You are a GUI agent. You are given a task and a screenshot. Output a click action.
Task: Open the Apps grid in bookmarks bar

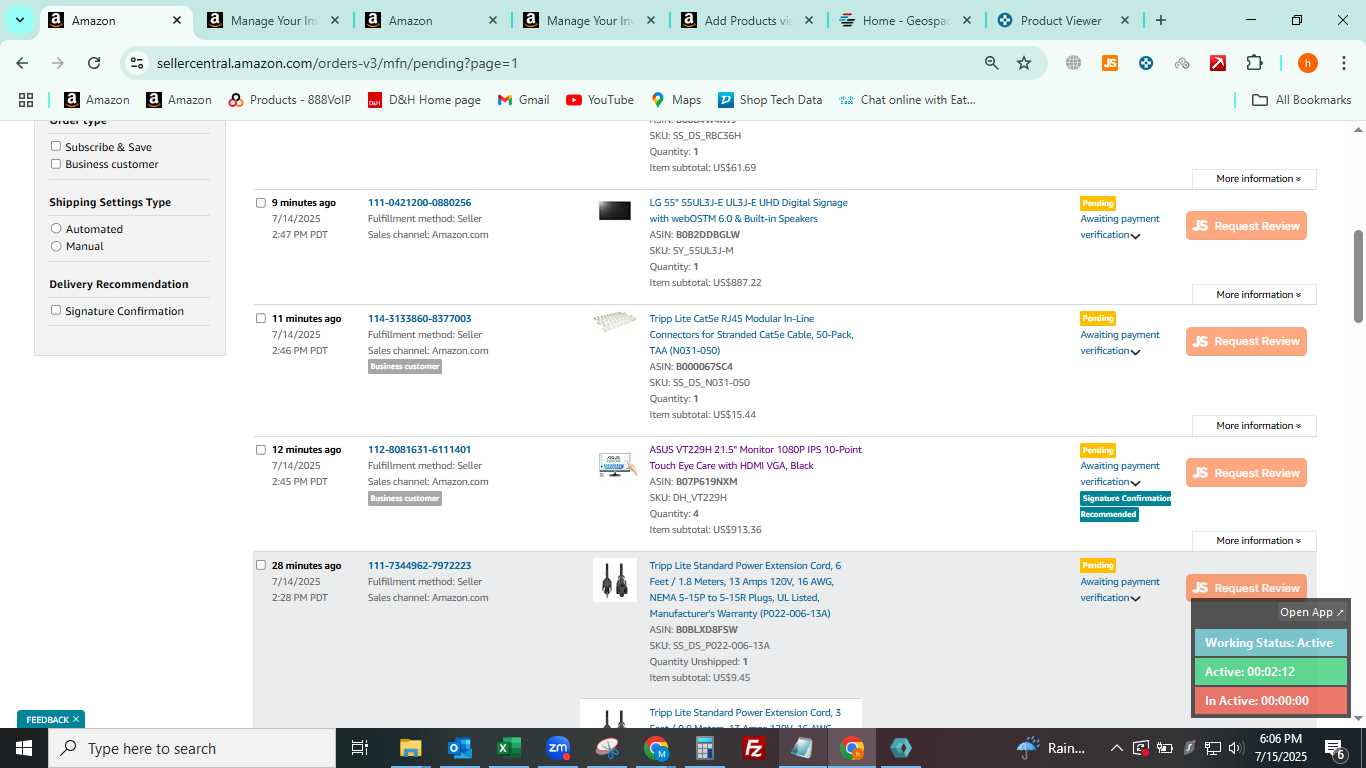pos(26,100)
